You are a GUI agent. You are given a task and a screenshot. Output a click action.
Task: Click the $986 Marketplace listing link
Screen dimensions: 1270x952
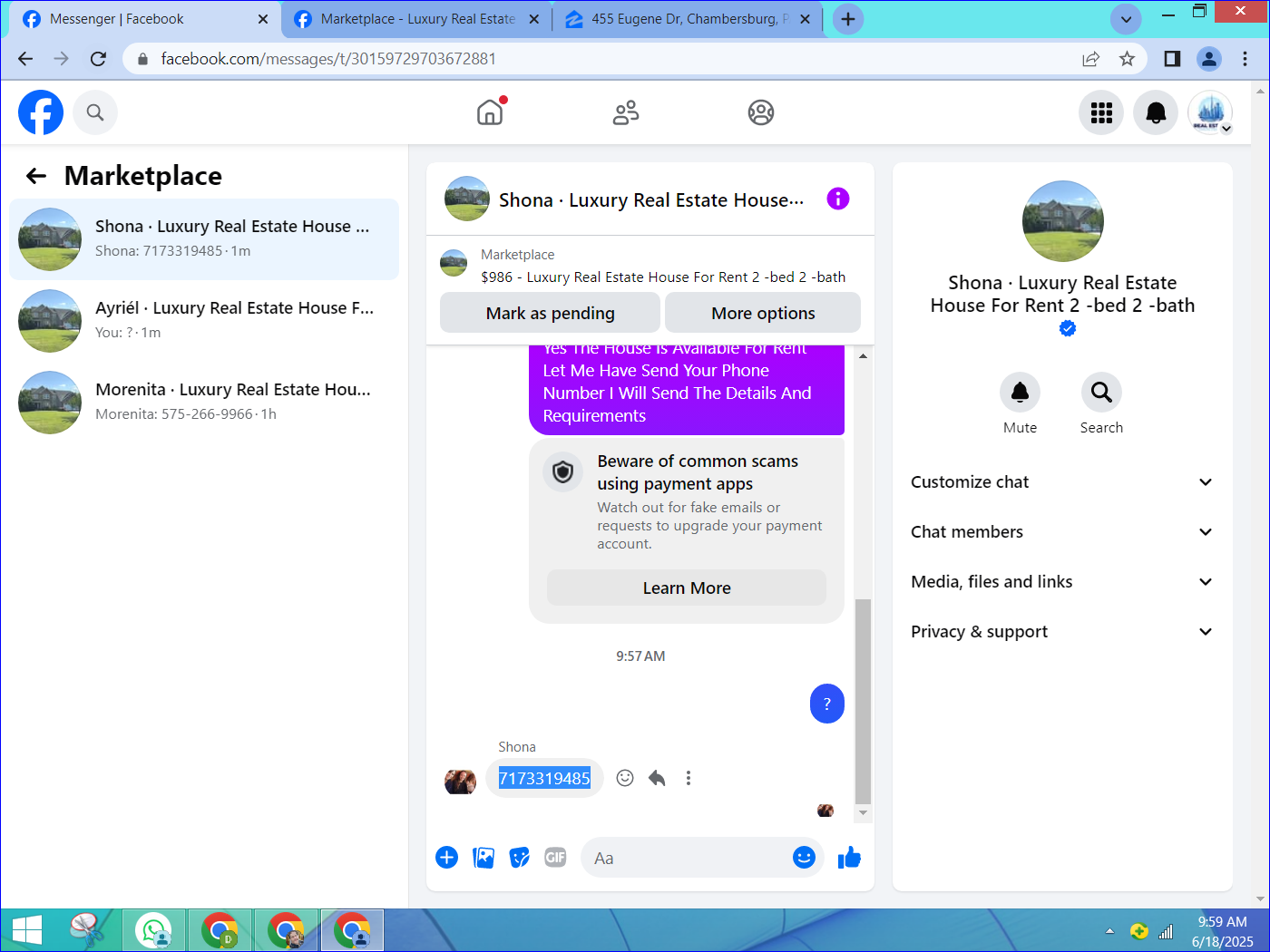pos(663,277)
